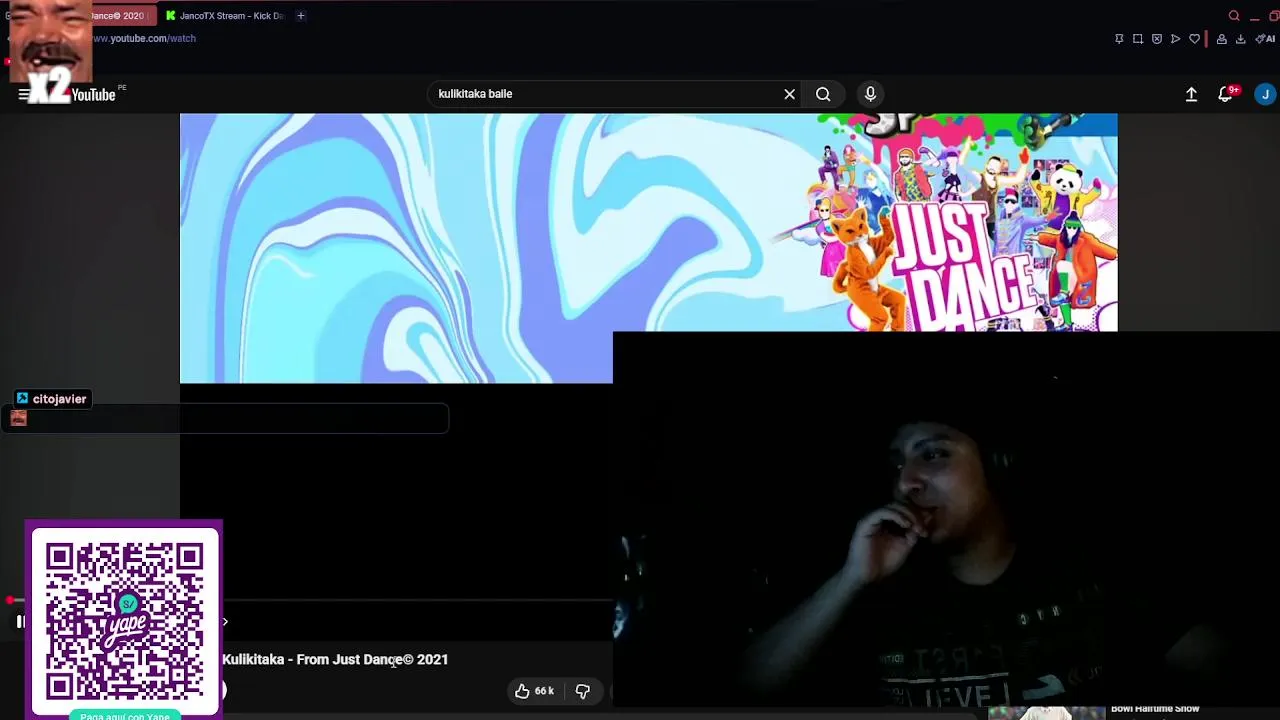The height and width of the screenshot is (720, 1280).
Task: Open browser bookmarks heart icon
Action: click(x=1194, y=39)
